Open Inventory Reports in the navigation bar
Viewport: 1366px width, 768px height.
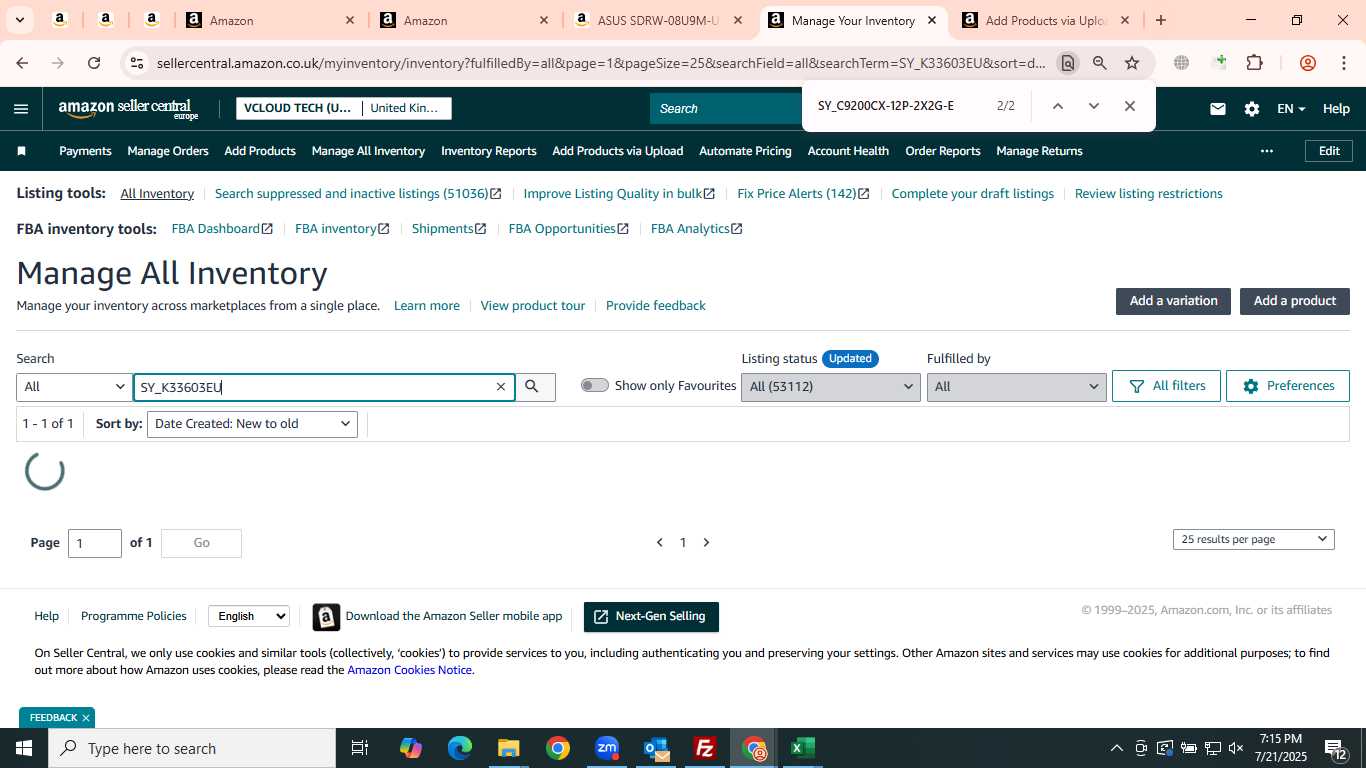[x=489, y=151]
